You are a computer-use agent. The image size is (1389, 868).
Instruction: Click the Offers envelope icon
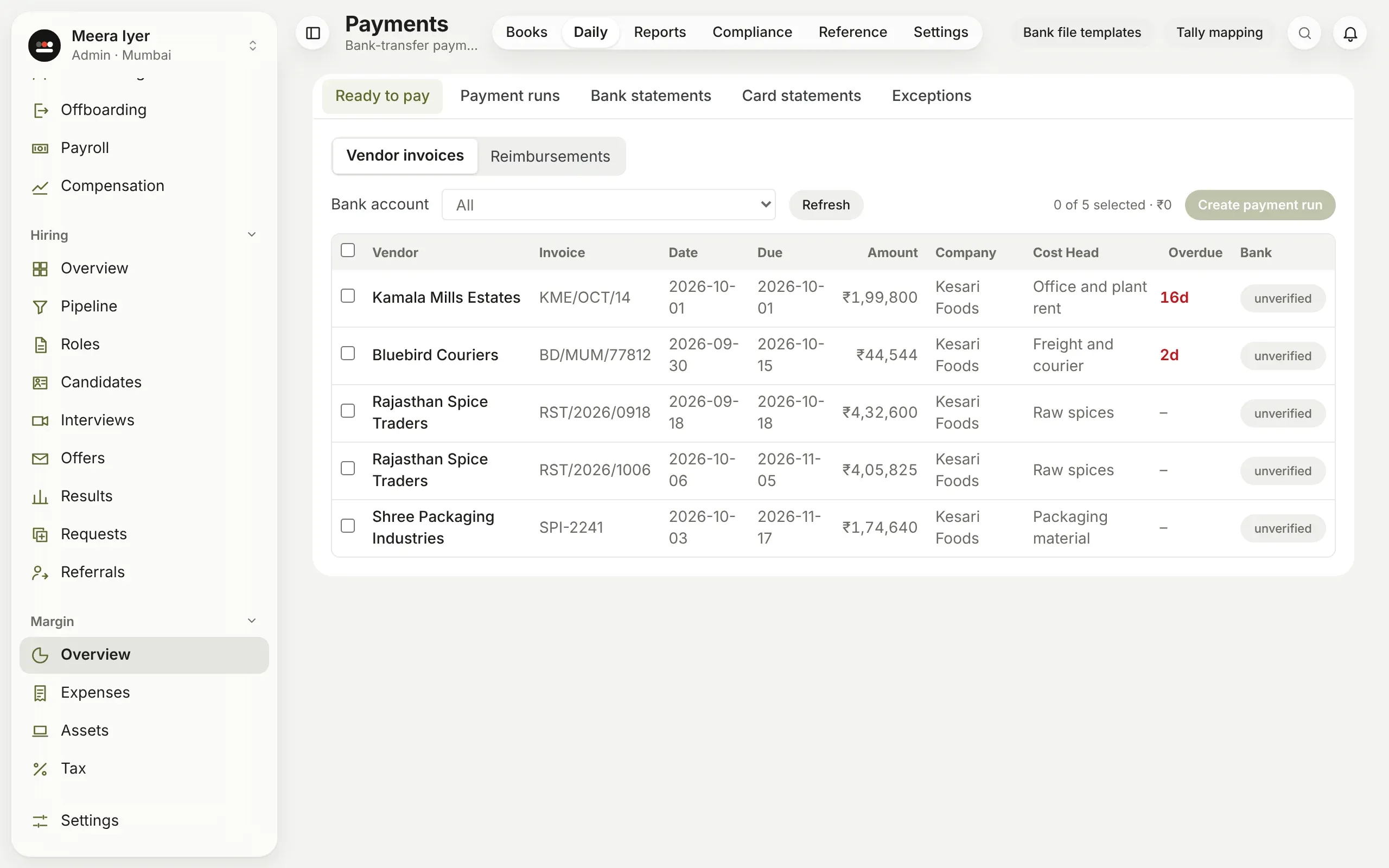[40, 458]
